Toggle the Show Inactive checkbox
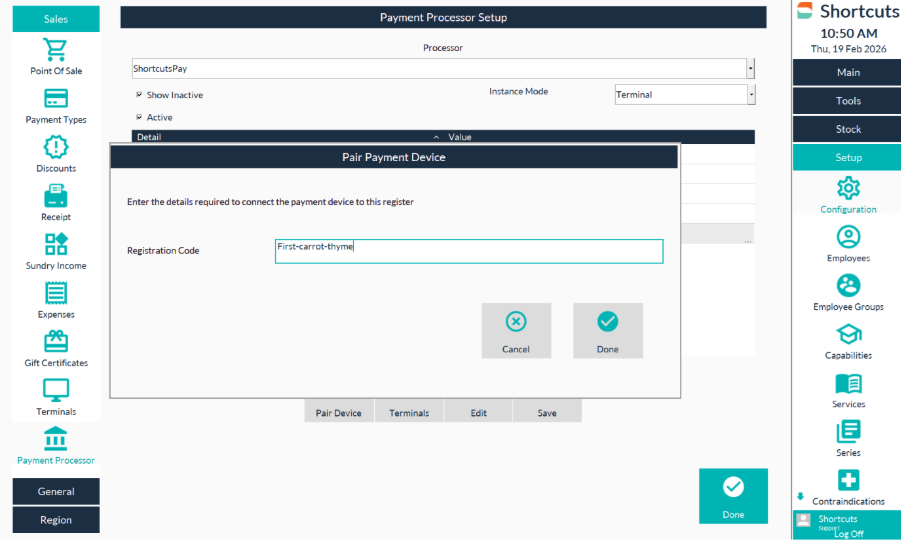Screen dimensions: 901x540 click(139, 95)
